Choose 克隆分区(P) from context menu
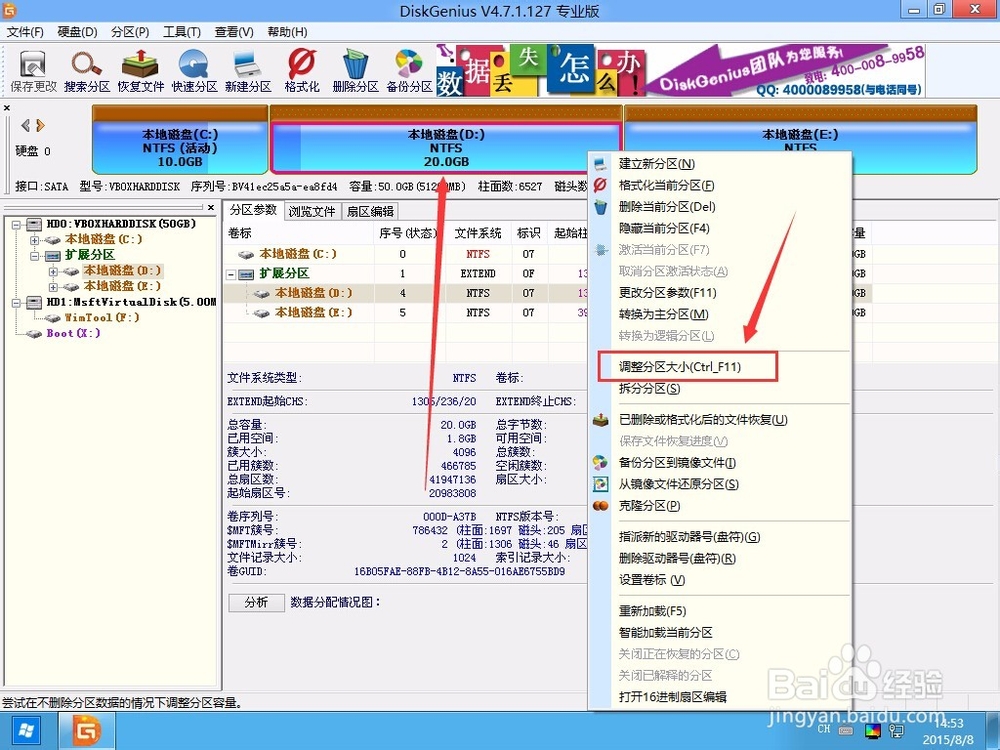This screenshot has width=1000, height=750. coord(719,506)
